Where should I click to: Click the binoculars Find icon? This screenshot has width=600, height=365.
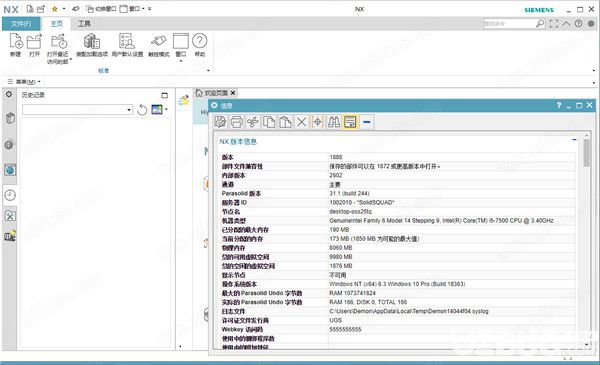point(334,122)
